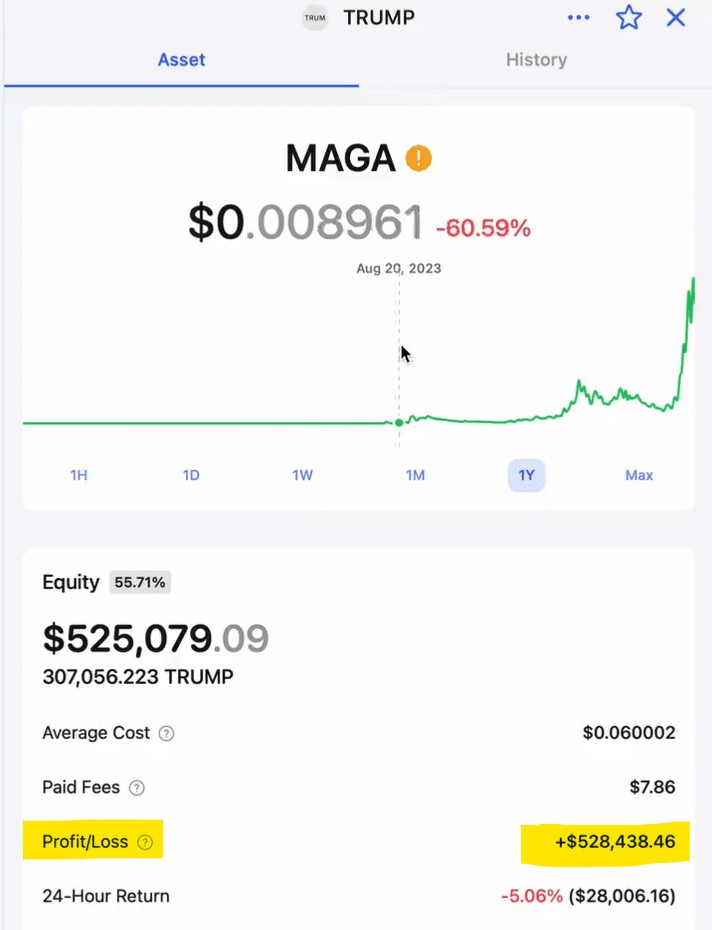The image size is (712, 930).
Task: Select the 1H chart timeframe
Action: (79, 475)
